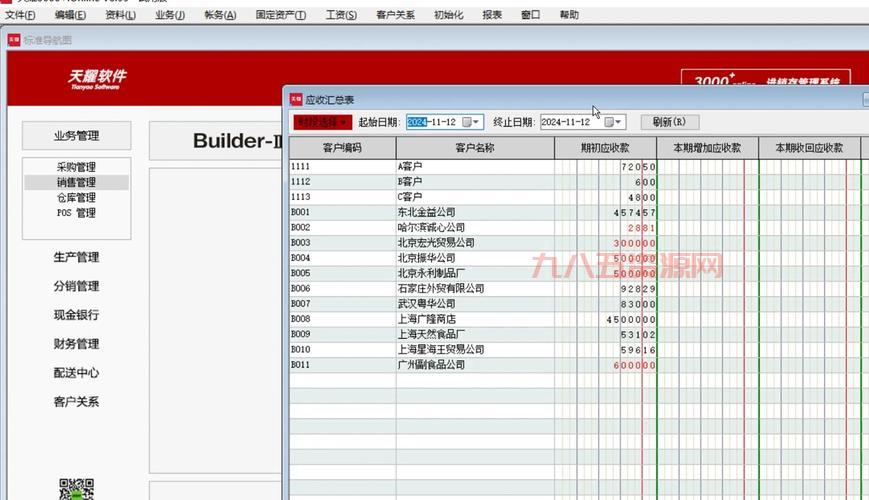Image resolution: width=869 pixels, height=500 pixels.
Task: Open 分销管理 in the sidebar
Action: pyautogui.click(x=76, y=286)
